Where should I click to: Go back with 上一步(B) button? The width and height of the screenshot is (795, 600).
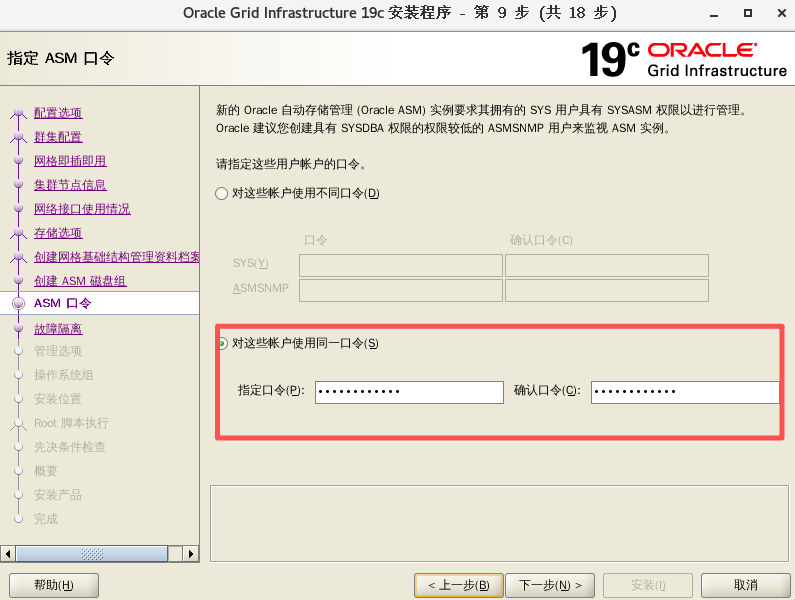(x=459, y=585)
